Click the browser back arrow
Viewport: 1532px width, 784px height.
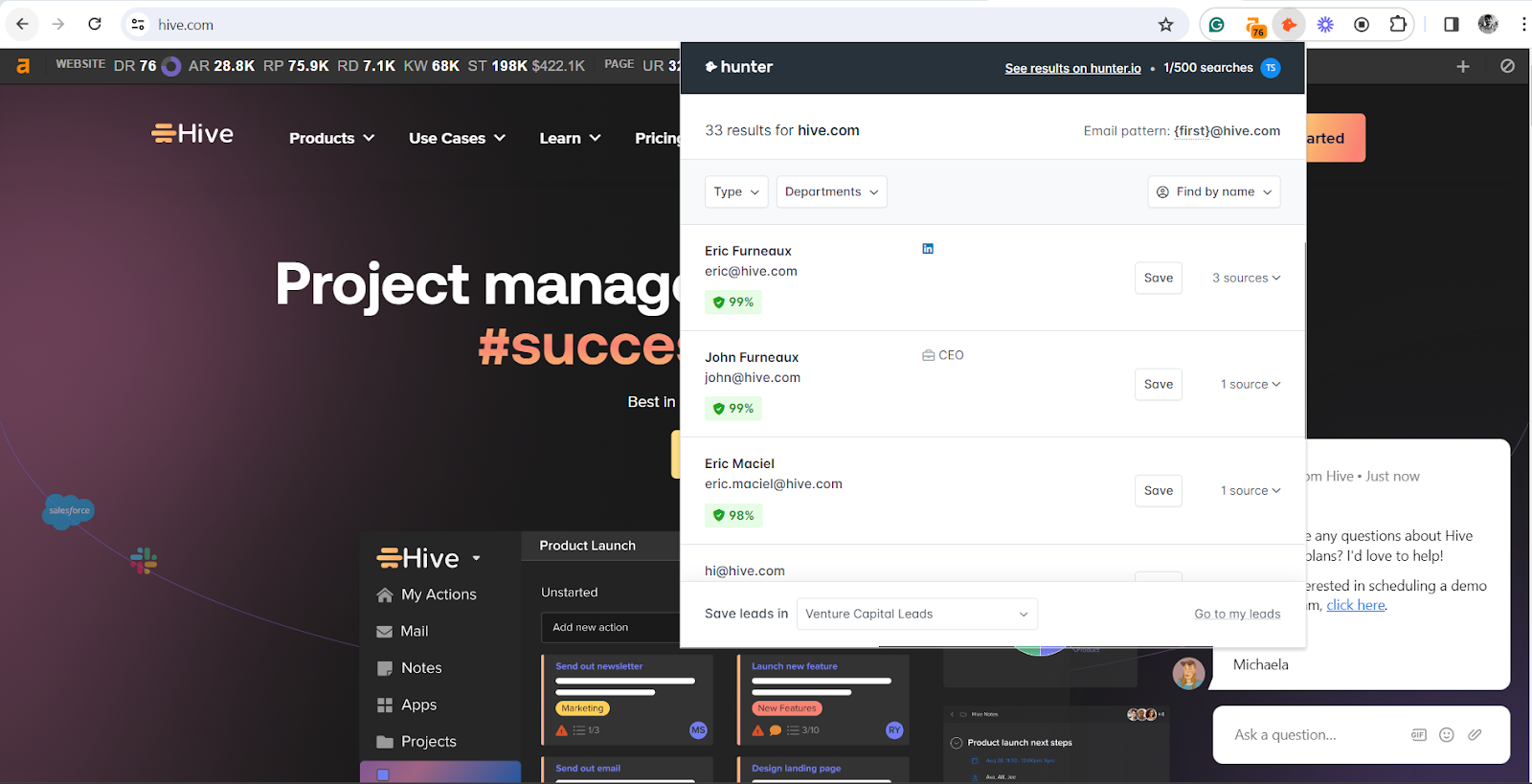[x=22, y=24]
